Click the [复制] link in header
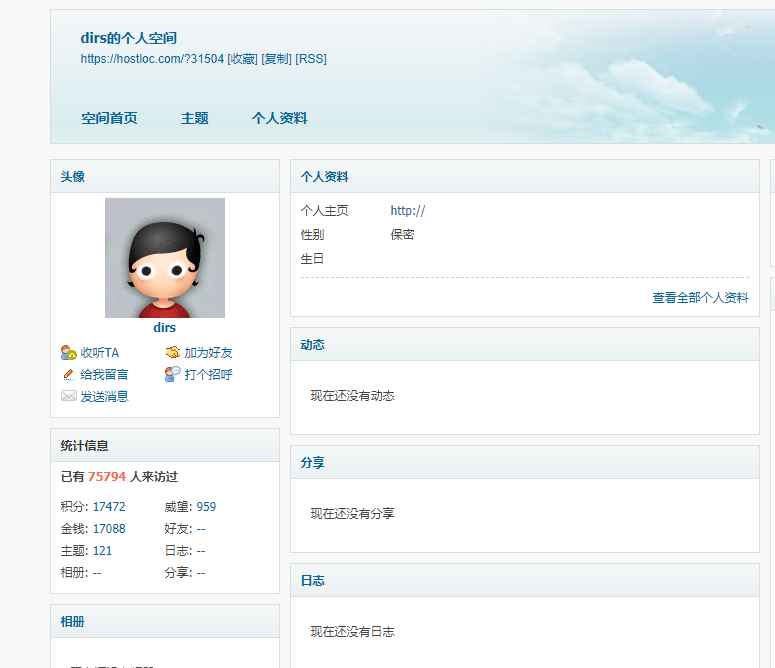Viewport: 775px width, 668px height. (x=276, y=59)
